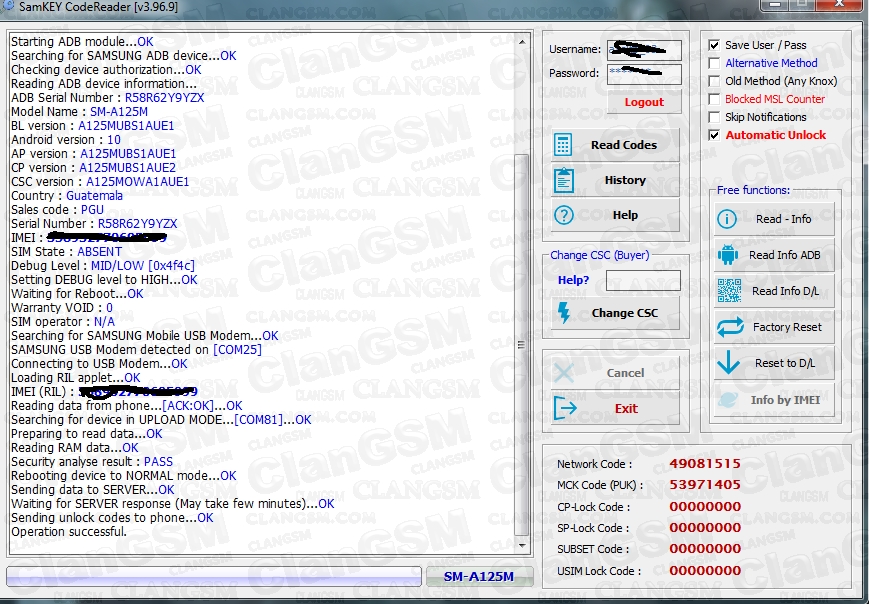869x604 pixels.
Task: Disable the Automatic Unlock checkbox
Action: tap(714, 135)
